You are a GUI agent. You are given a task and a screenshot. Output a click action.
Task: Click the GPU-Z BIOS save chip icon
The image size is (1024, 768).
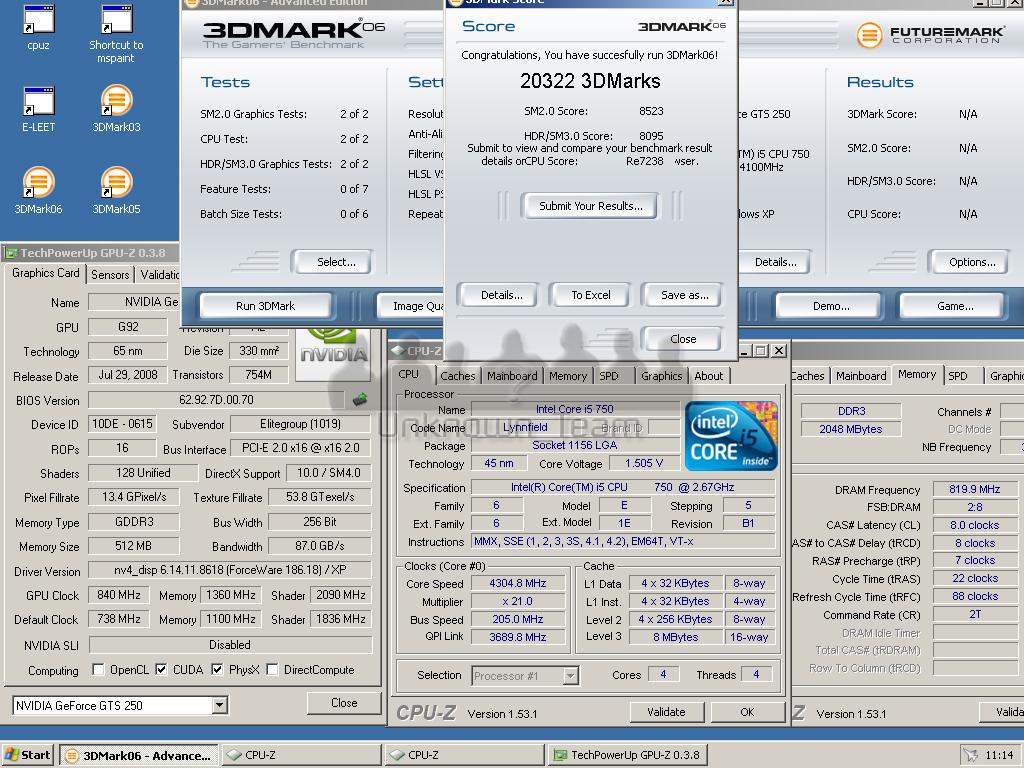coord(359,399)
